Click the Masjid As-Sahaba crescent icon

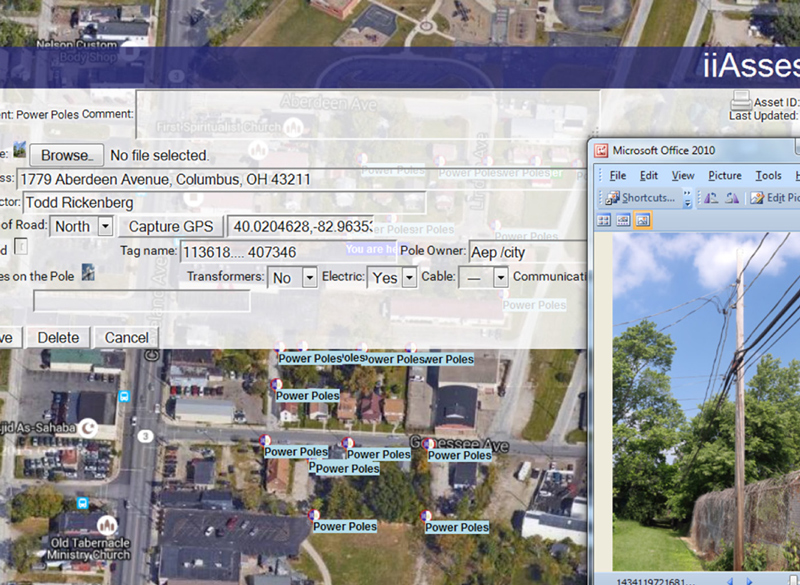click(x=89, y=428)
